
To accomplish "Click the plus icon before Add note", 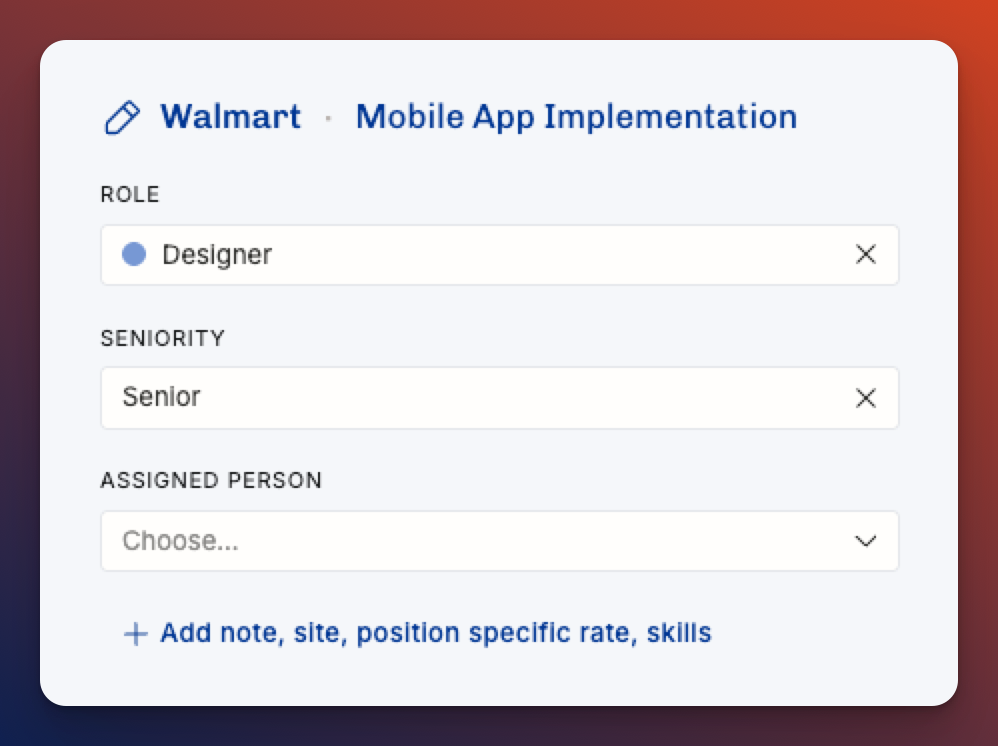I will [135, 634].
